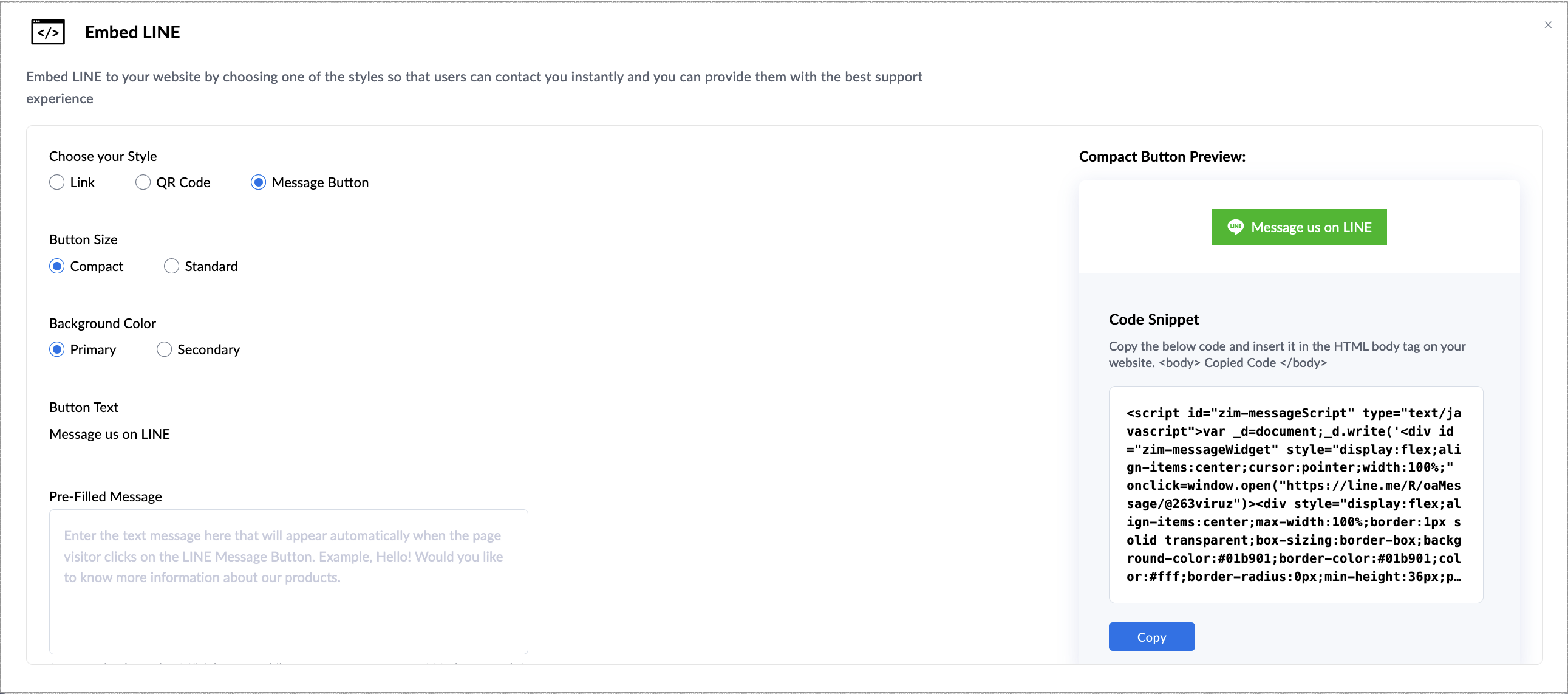Choose Secondary background color
1568x694 pixels.
point(165,349)
